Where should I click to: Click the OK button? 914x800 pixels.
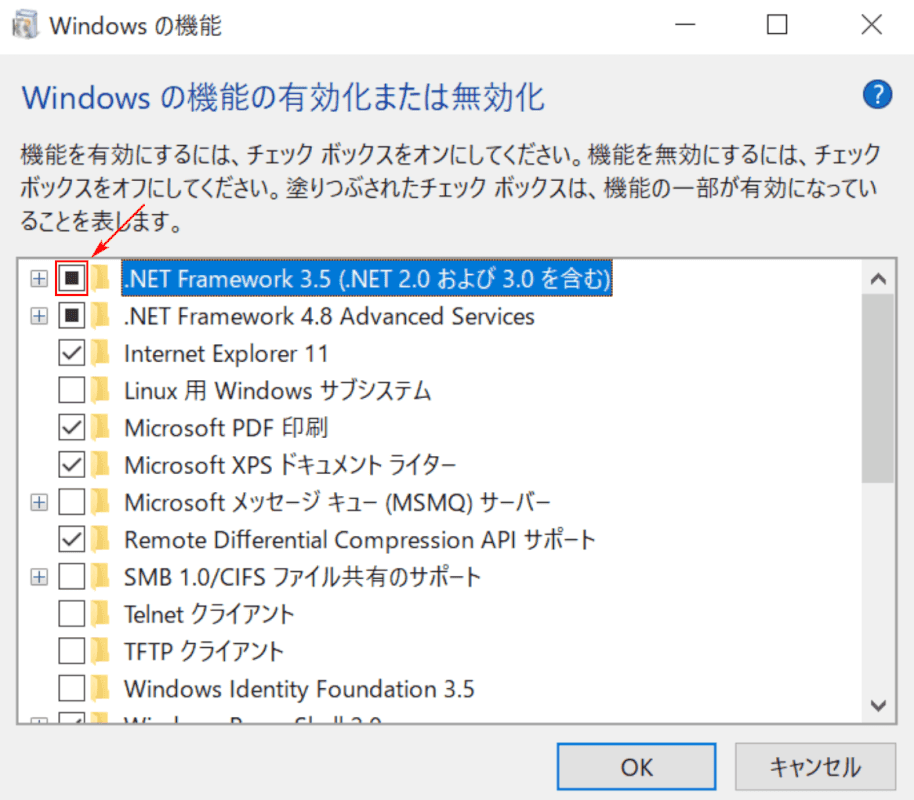click(x=637, y=767)
